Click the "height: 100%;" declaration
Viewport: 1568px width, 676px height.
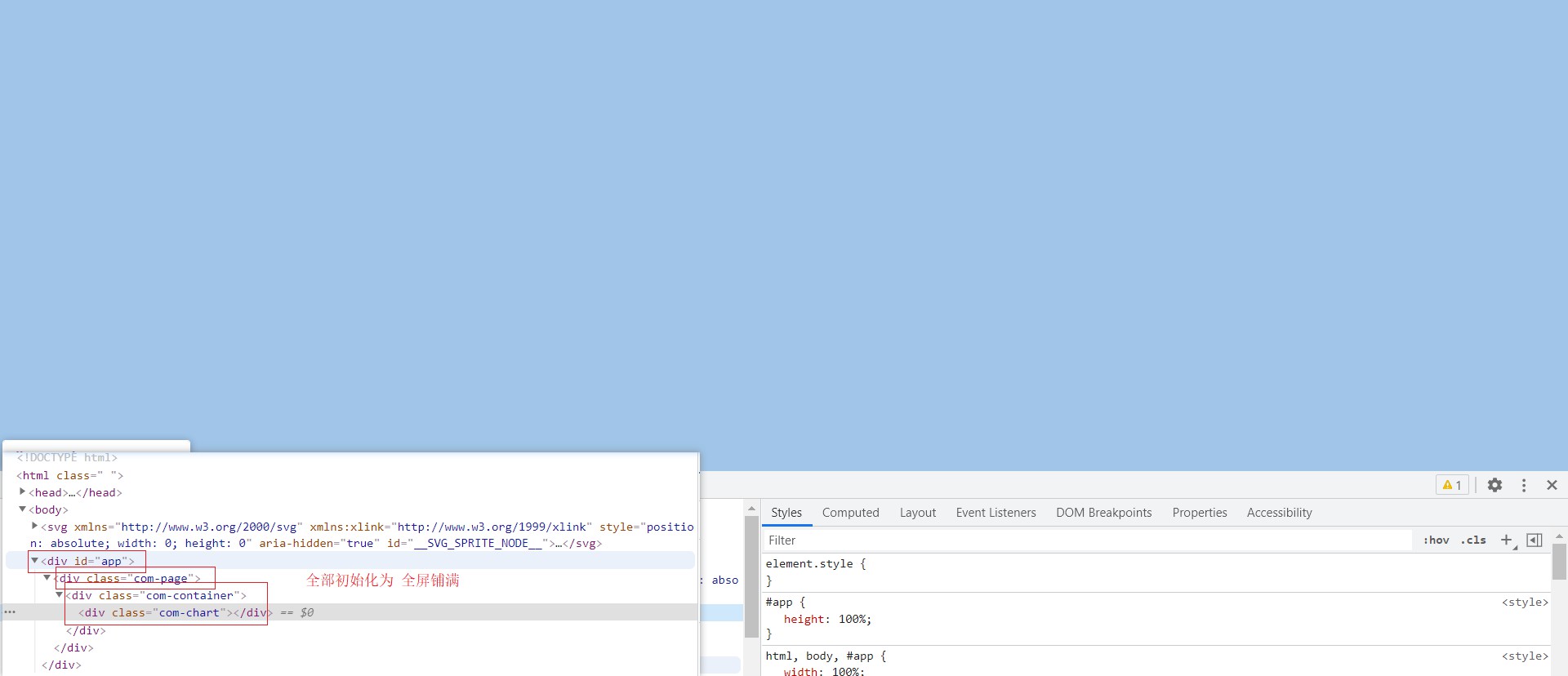[x=827, y=619]
